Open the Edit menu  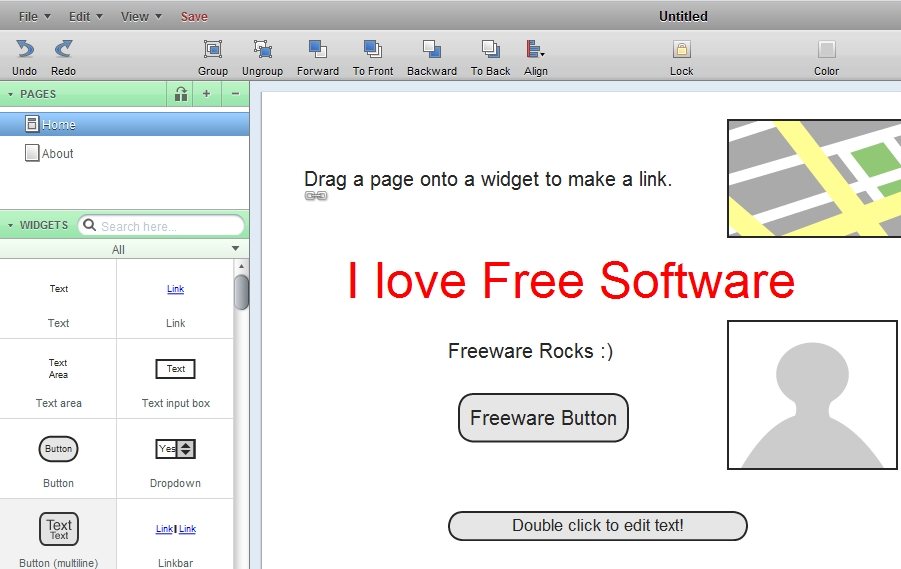(x=85, y=16)
